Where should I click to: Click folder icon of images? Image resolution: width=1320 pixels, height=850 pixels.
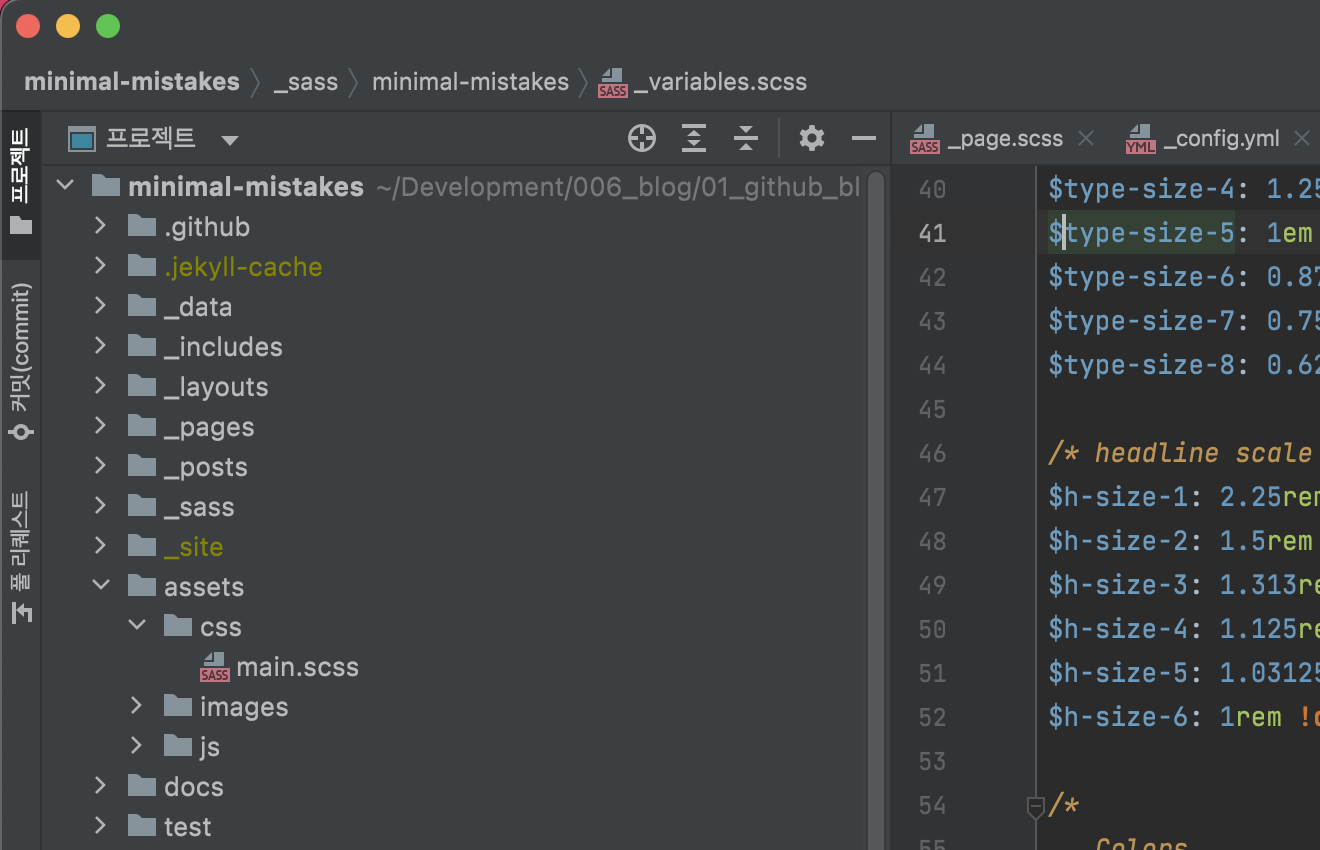click(179, 706)
